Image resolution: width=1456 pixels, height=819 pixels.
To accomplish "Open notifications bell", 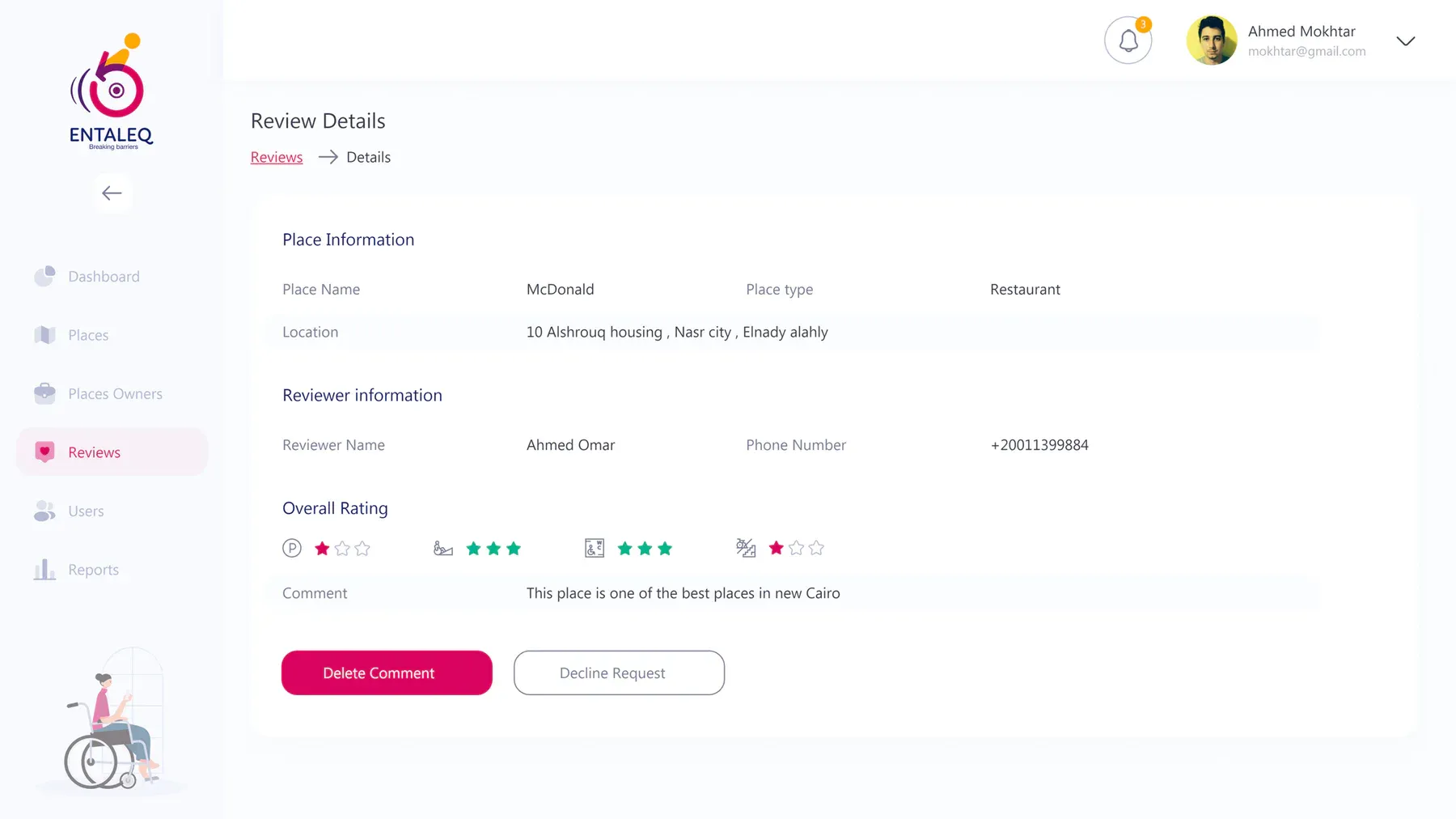I will 1128,40.
